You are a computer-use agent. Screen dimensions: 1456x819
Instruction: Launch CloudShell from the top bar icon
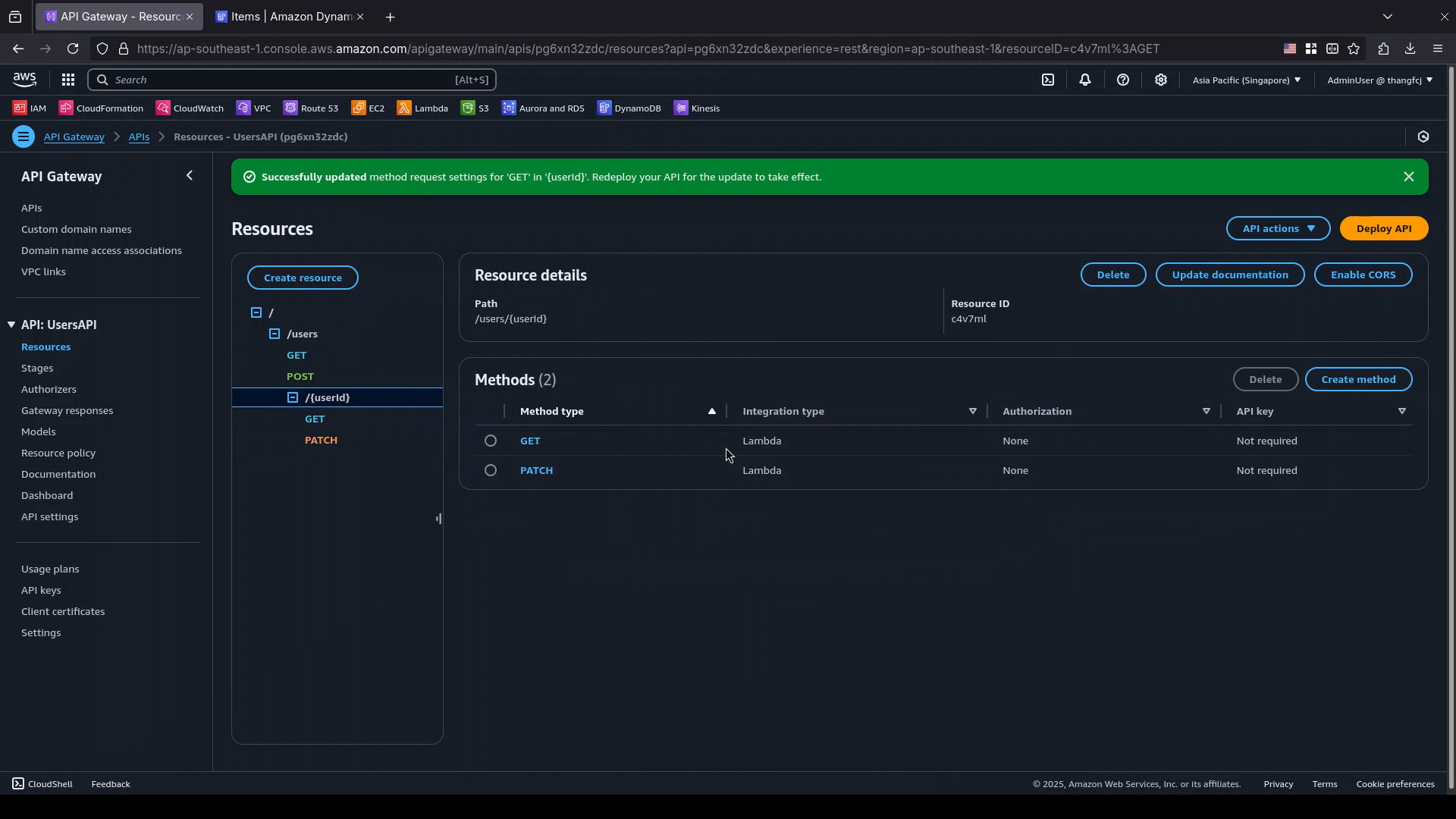[1048, 80]
